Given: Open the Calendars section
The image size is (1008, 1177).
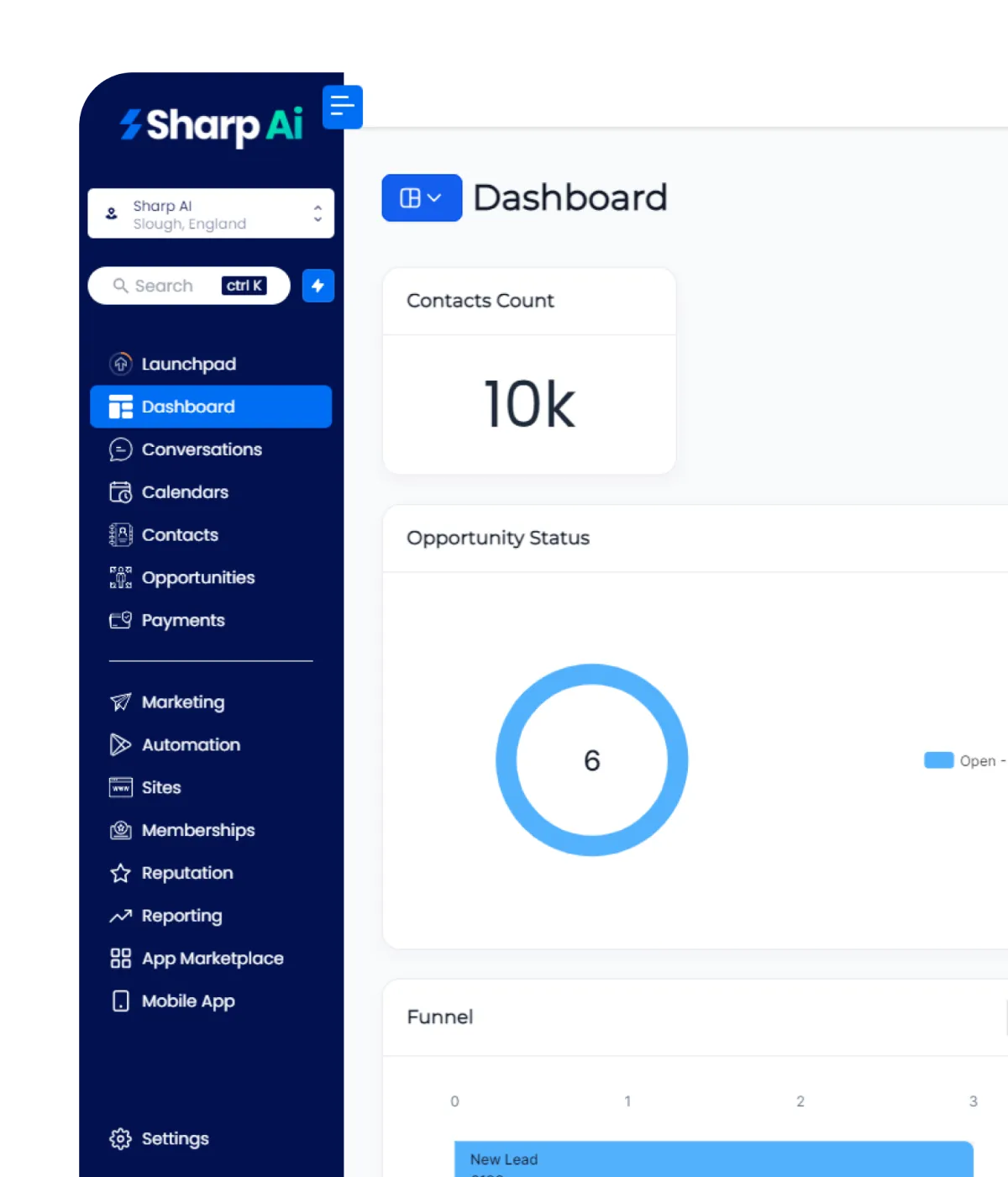Looking at the screenshot, I should click(211, 492).
